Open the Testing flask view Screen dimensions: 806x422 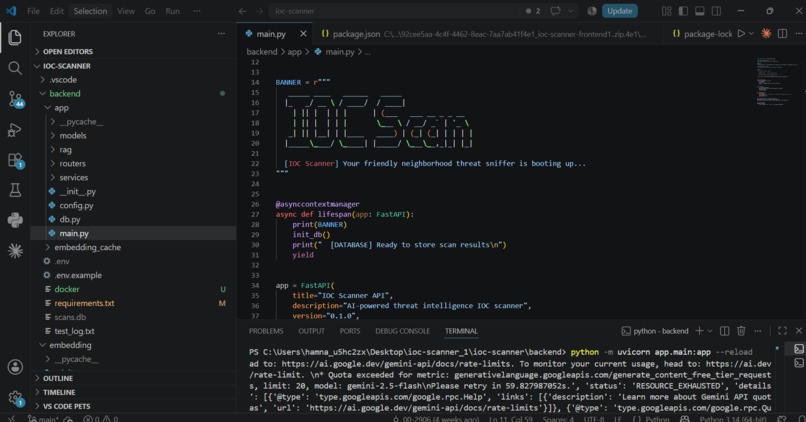[x=15, y=190]
